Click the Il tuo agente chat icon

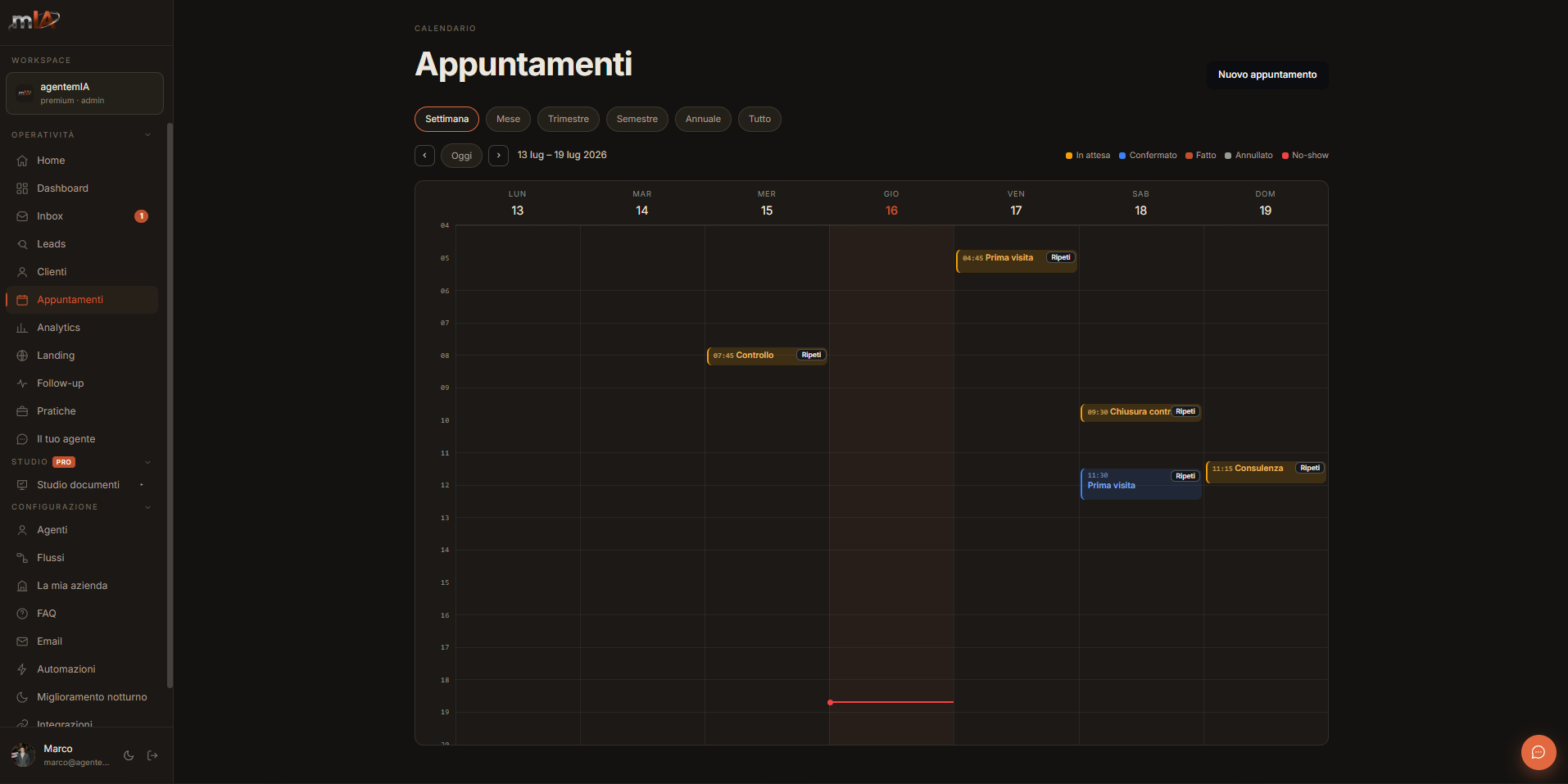click(x=22, y=439)
